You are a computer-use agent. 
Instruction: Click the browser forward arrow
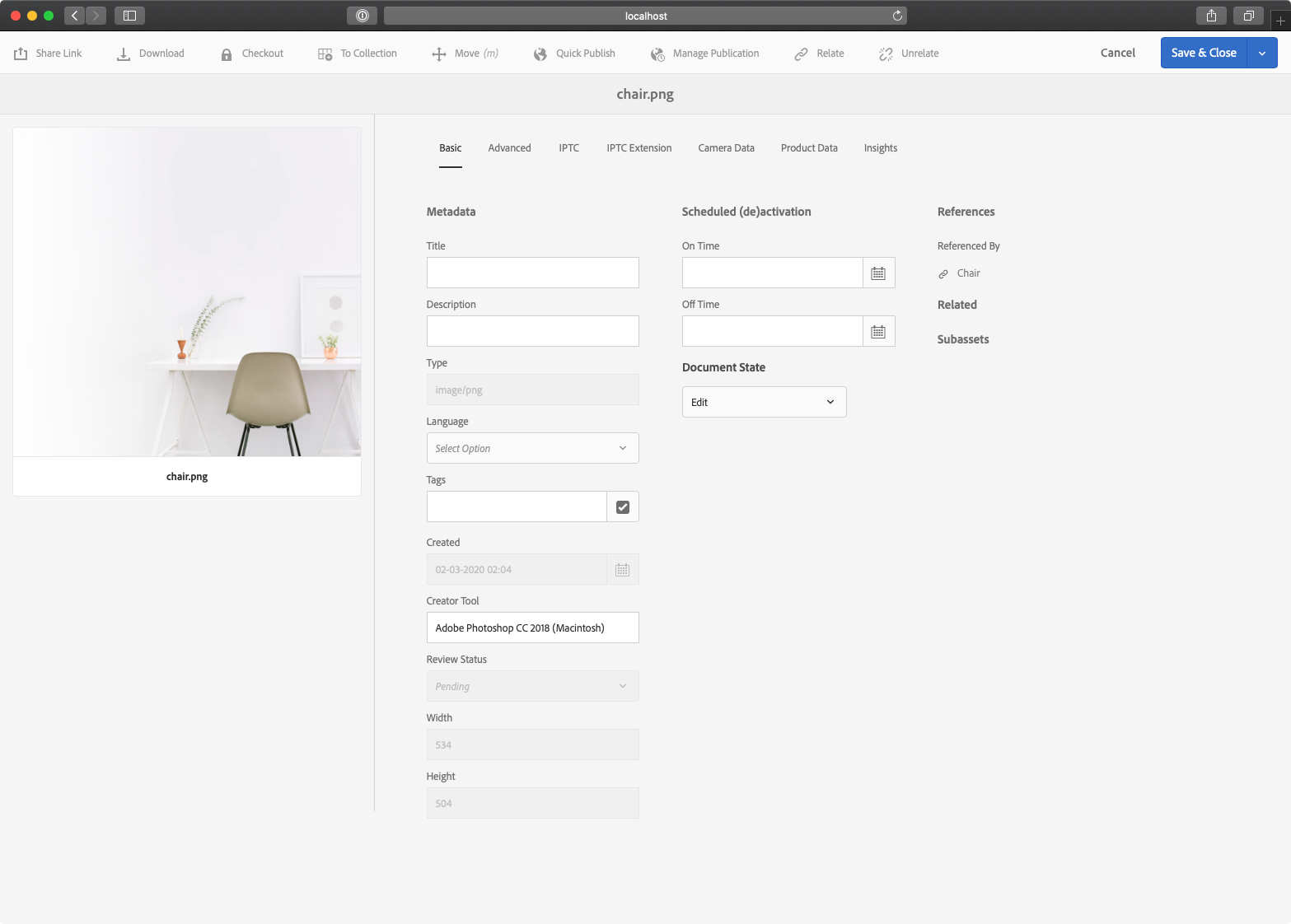pos(96,16)
